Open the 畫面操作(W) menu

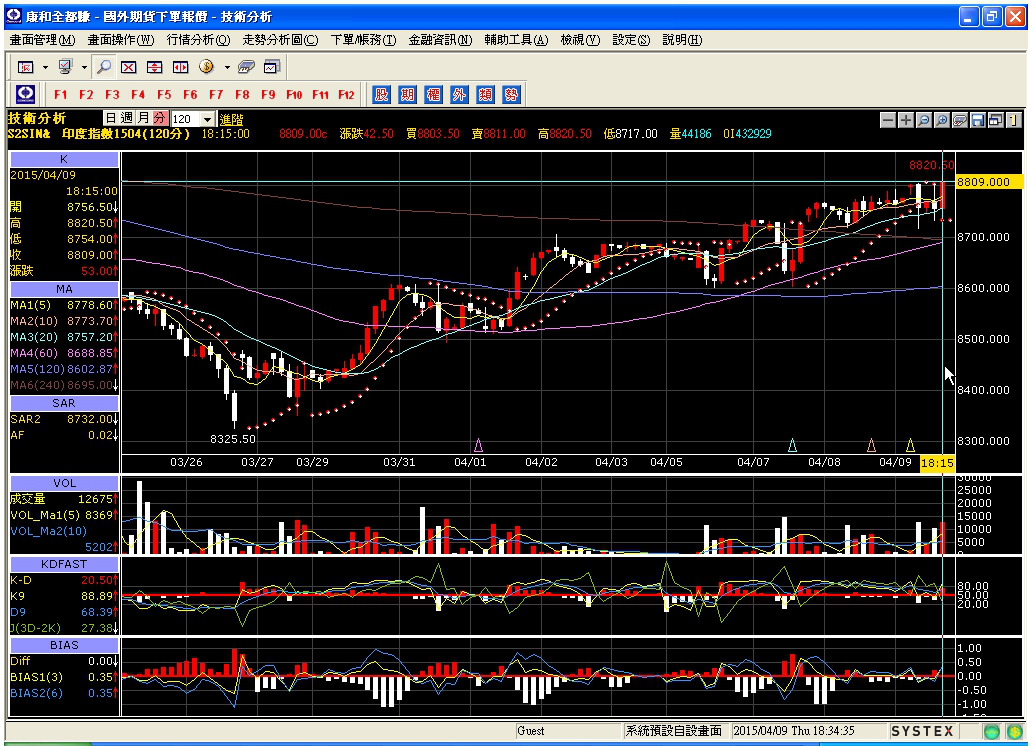point(121,40)
